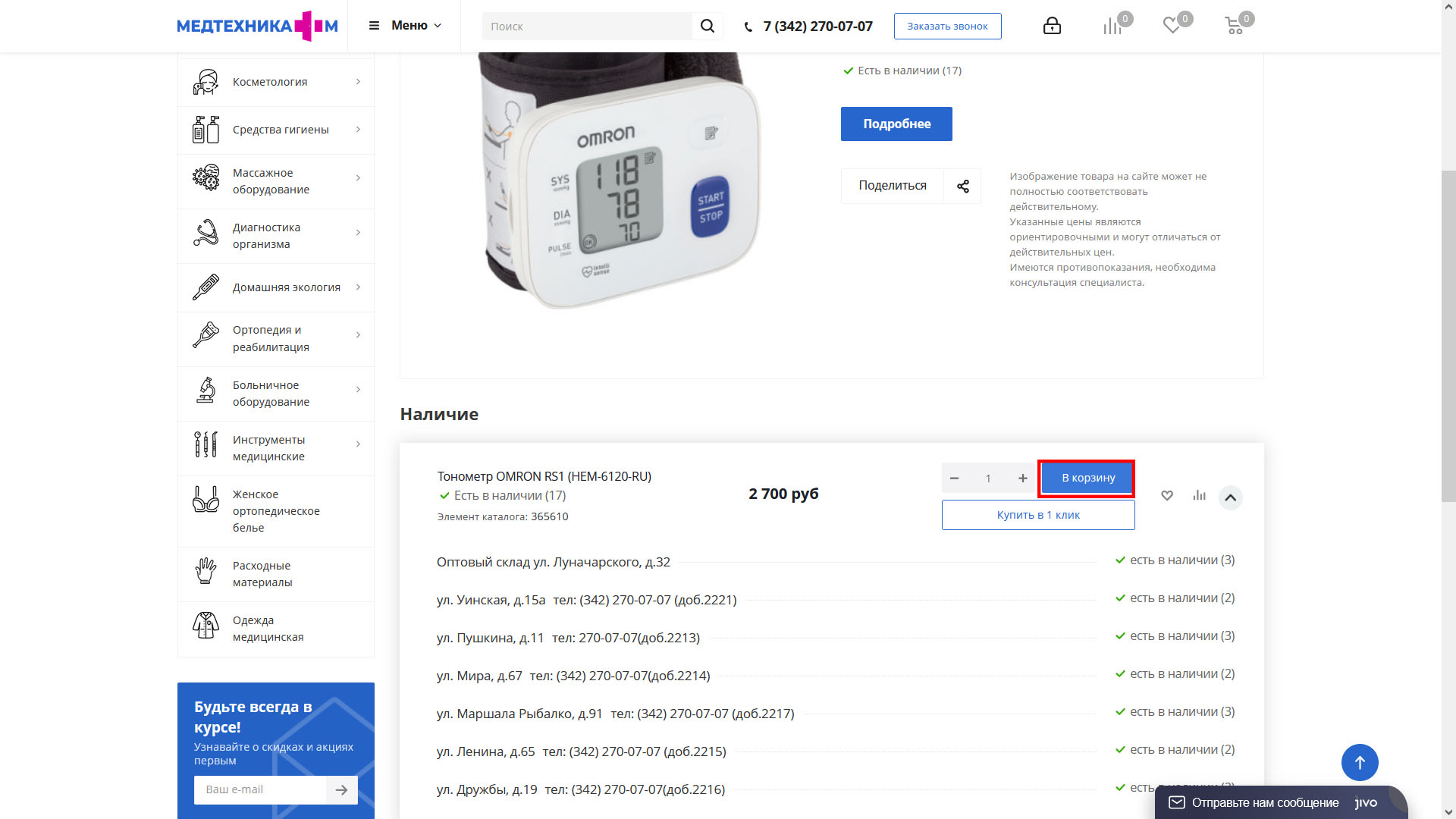Viewport: 1456px width, 819px height.
Task: Expand the Диагностика организма submenu arrow
Action: (359, 233)
